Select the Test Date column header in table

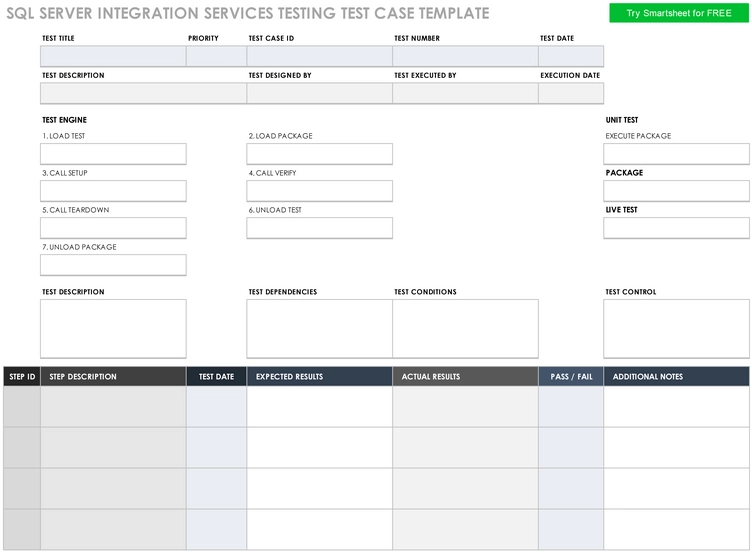[216, 376]
